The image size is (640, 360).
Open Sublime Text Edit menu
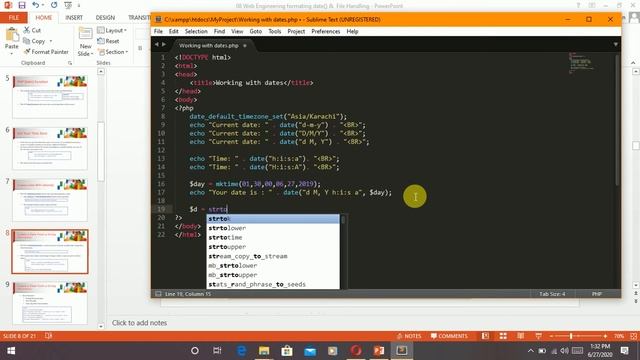[173, 31]
